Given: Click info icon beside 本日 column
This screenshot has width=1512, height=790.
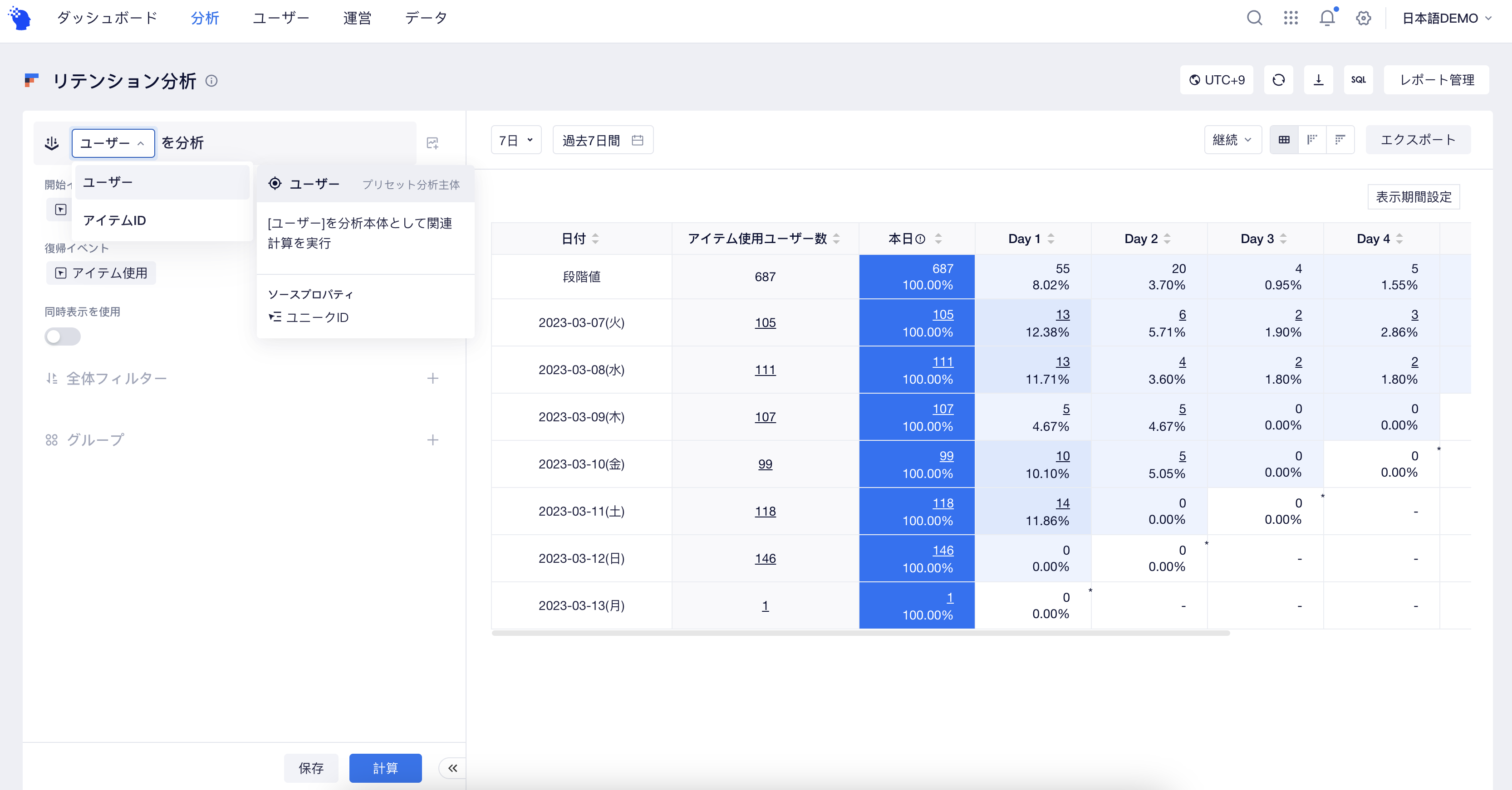Looking at the screenshot, I should pyautogui.click(x=920, y=239).
